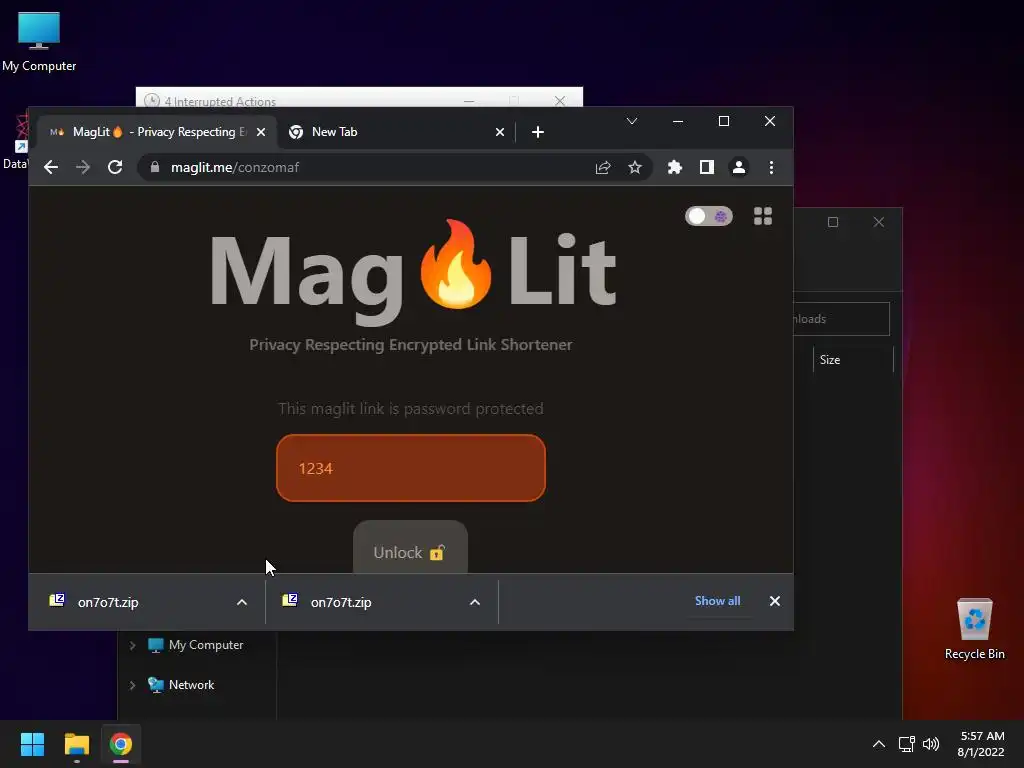Click the Unlock button

tap(410, 549)
